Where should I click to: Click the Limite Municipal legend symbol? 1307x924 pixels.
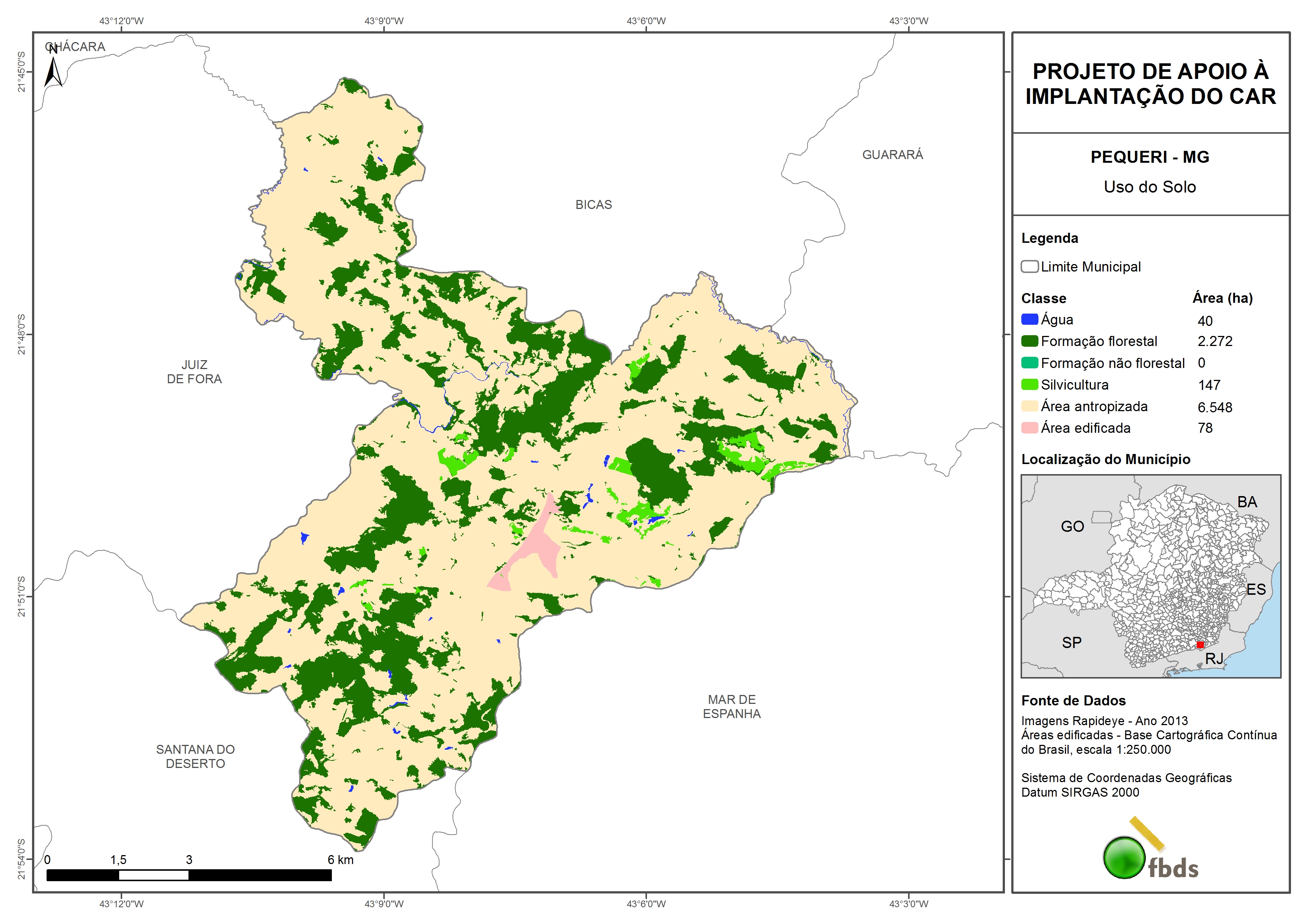tap(1029, 266)
